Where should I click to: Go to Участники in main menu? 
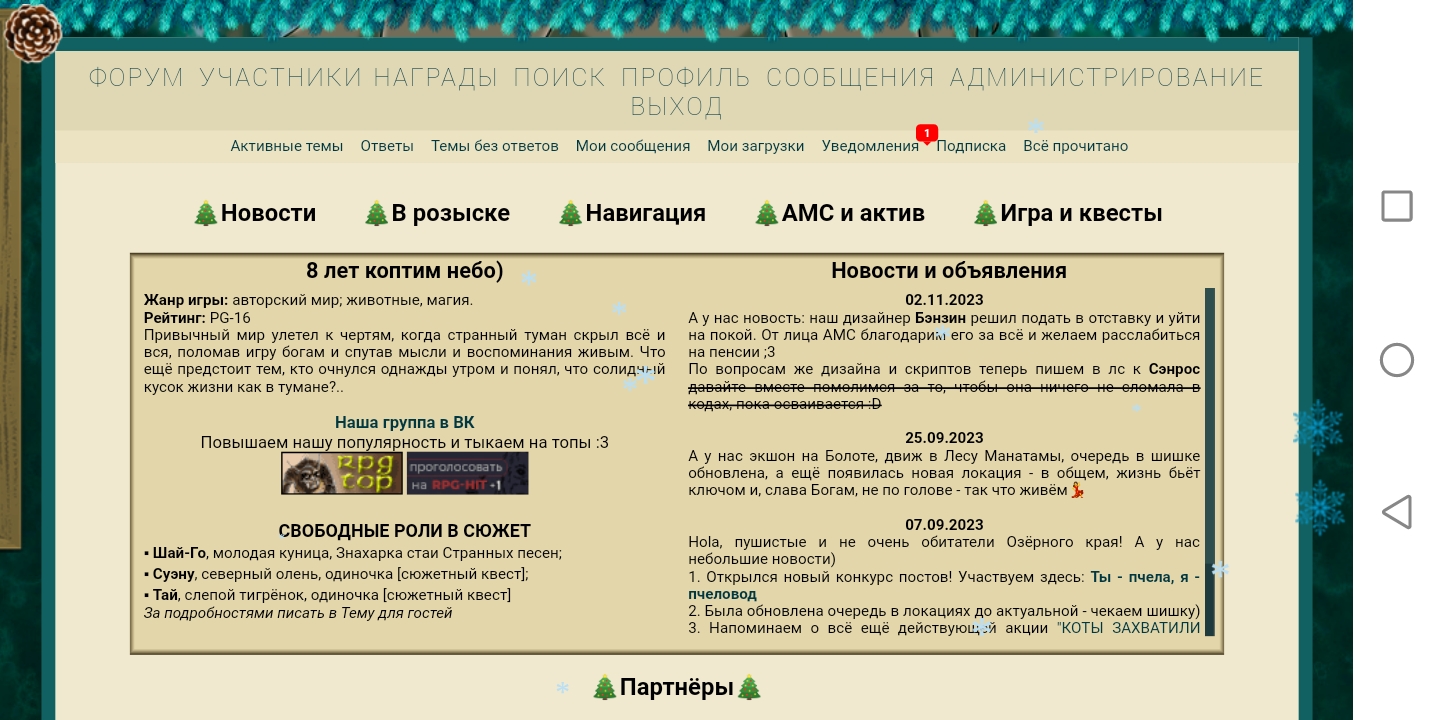(x=280, y=78)
